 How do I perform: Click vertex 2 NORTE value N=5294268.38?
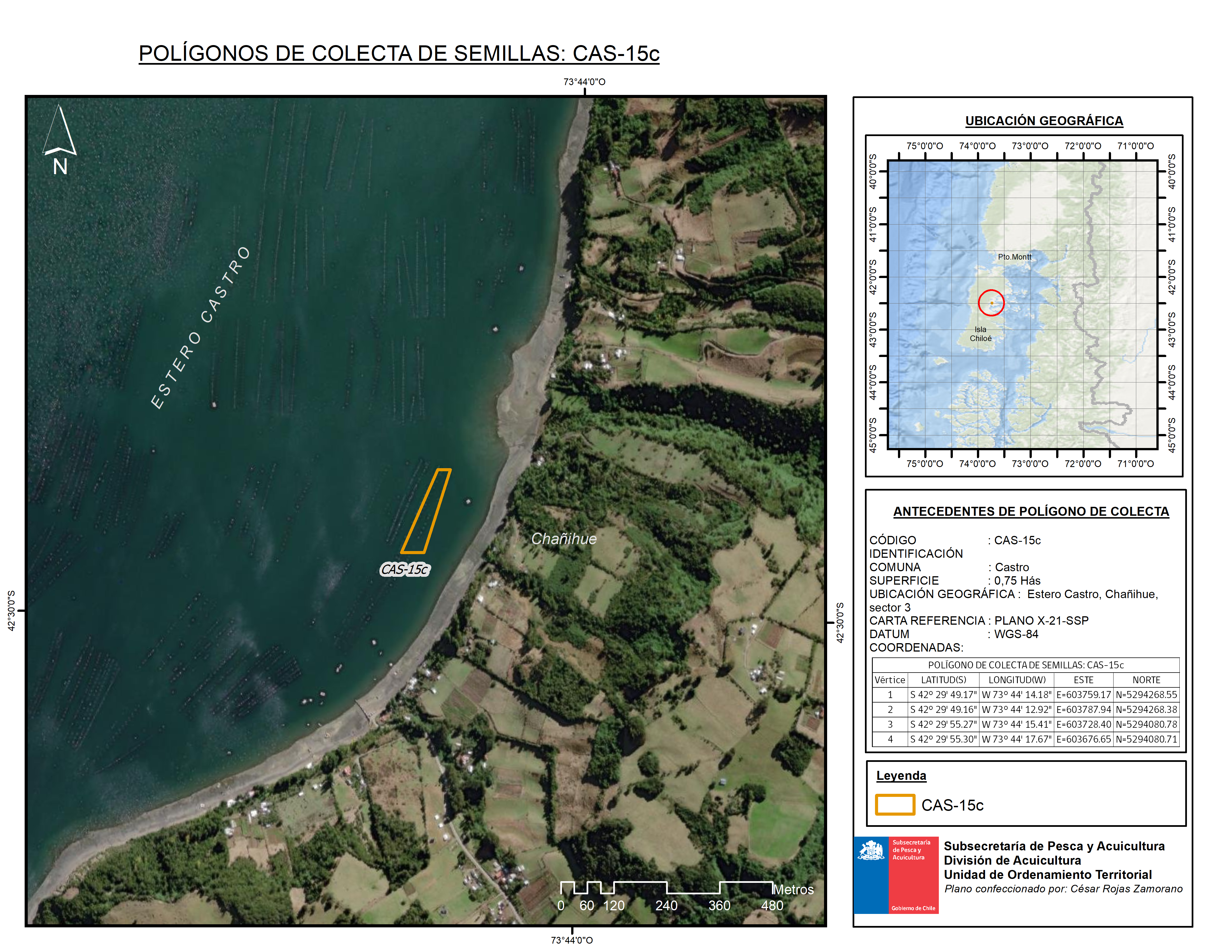[x=1146, y=710]
